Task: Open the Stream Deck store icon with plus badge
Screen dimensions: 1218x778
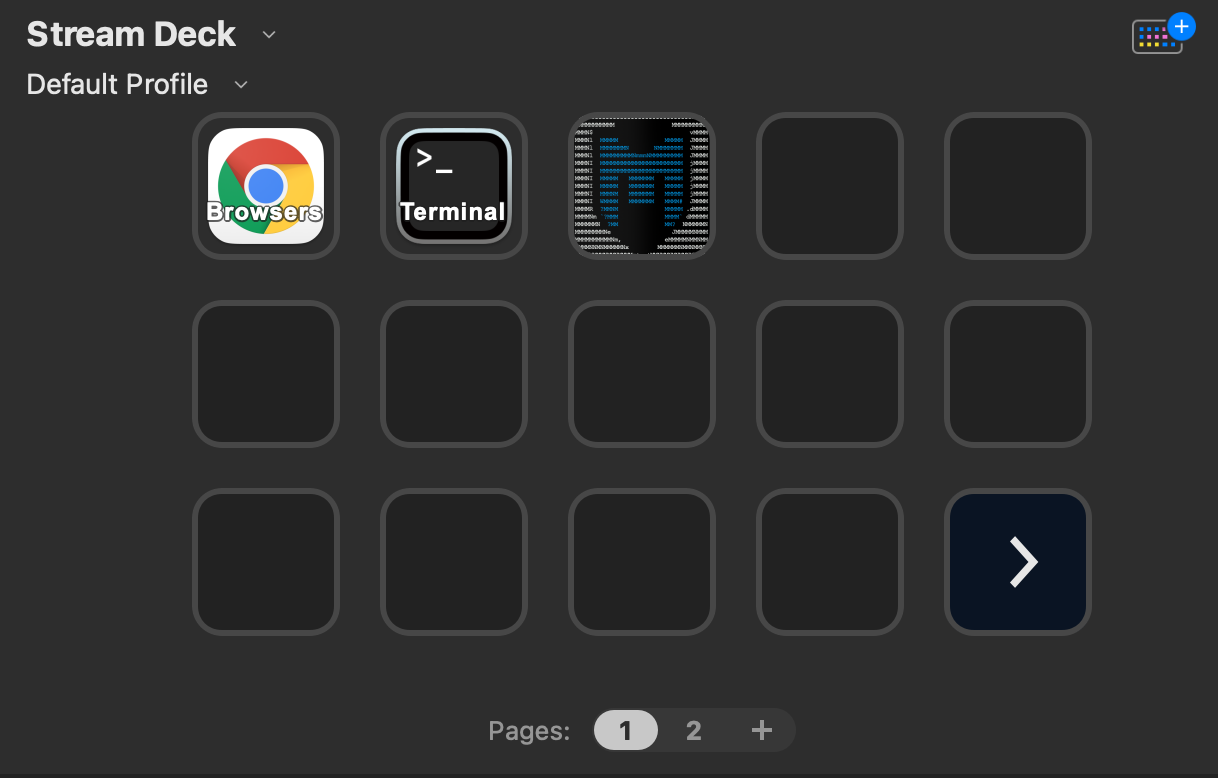Action: tap(1162, 34)
